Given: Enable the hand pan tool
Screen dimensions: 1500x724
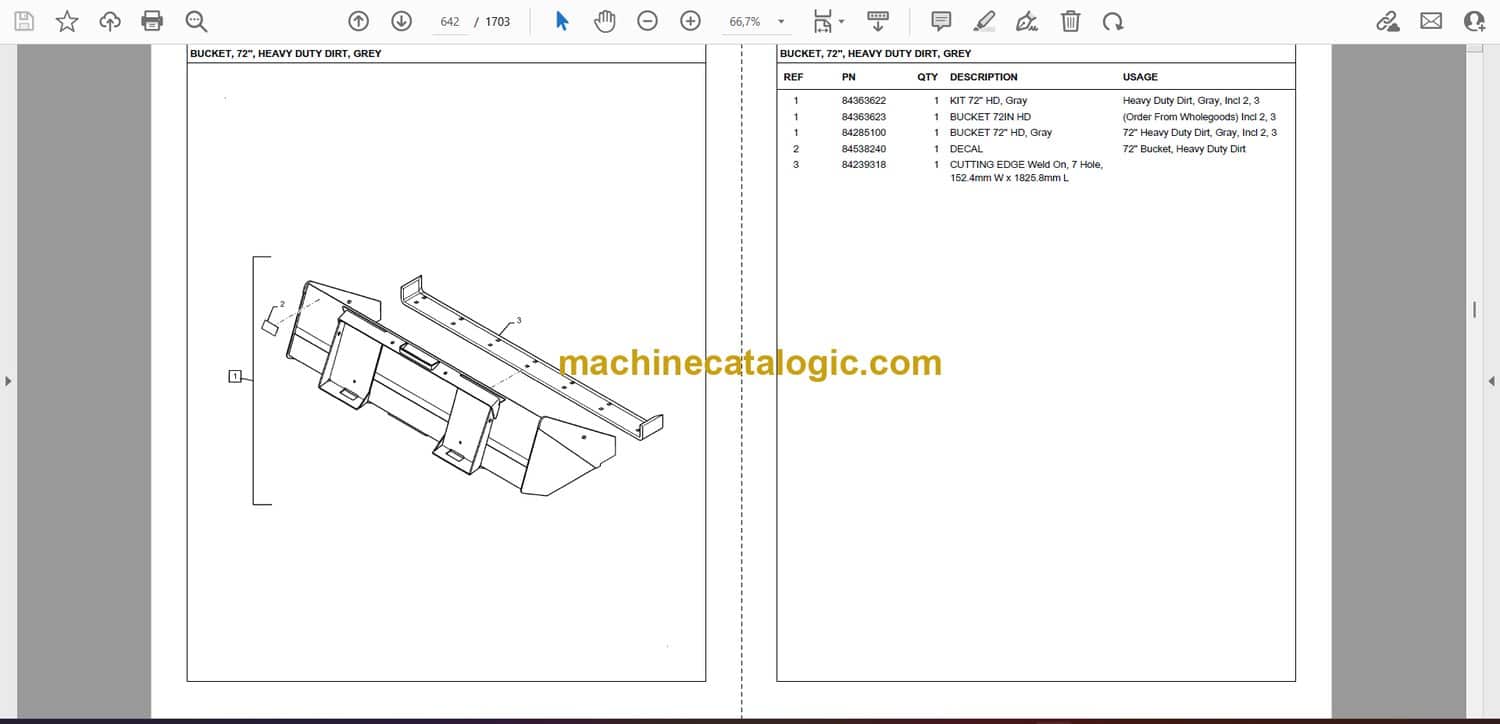Looking at the screenshot, I should [x=604, y=21].
